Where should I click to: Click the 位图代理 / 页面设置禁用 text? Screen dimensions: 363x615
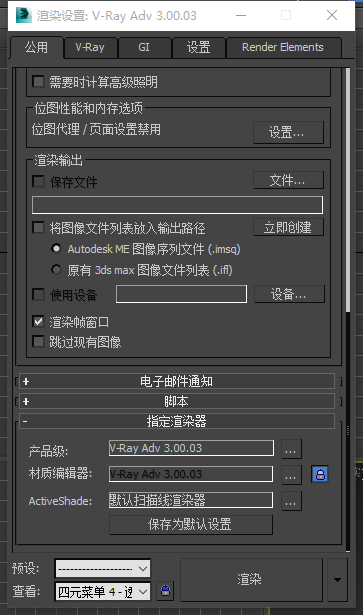(96, 129)
